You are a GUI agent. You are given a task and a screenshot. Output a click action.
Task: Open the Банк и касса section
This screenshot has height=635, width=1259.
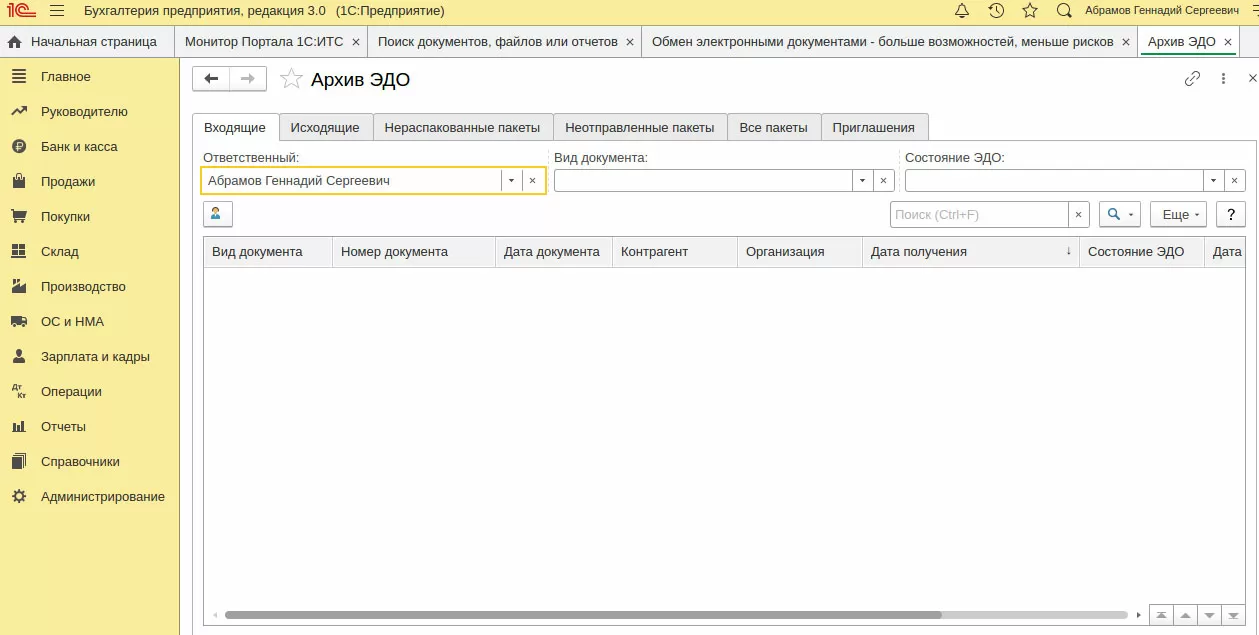[89, 147]
